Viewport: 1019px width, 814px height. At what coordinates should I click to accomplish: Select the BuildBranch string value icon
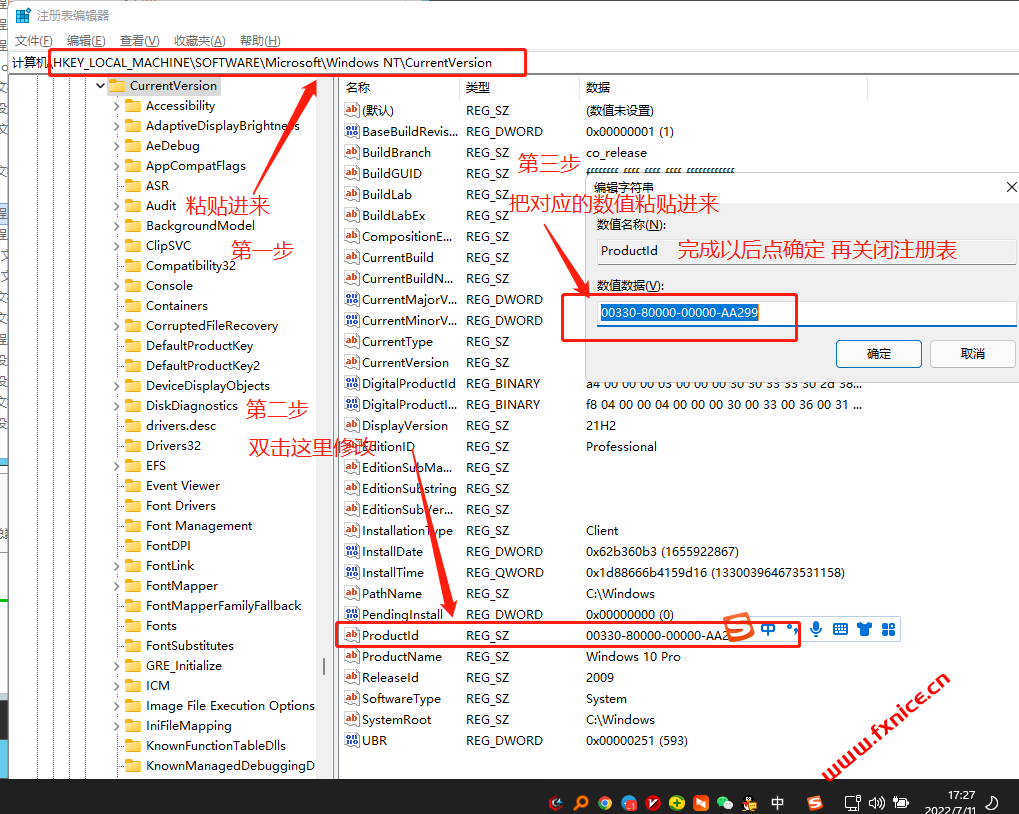click(352, 152)
